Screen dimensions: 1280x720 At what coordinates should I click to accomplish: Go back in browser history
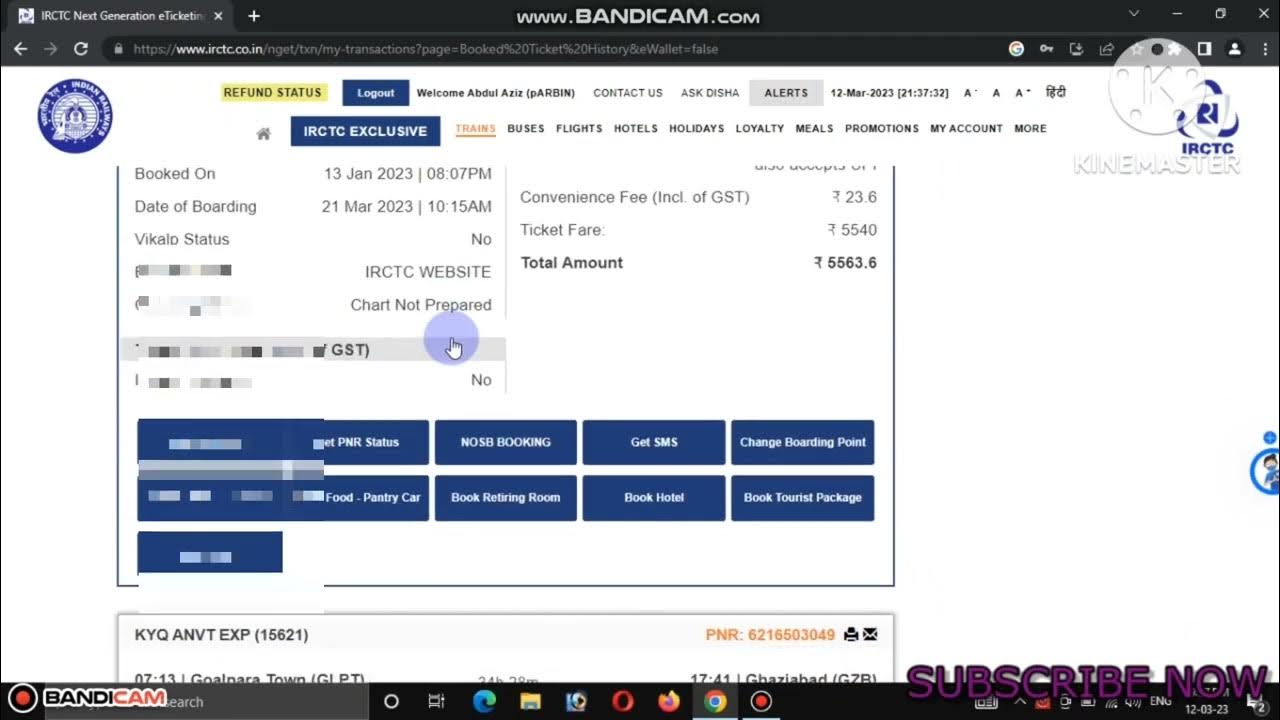coord(21,48)
